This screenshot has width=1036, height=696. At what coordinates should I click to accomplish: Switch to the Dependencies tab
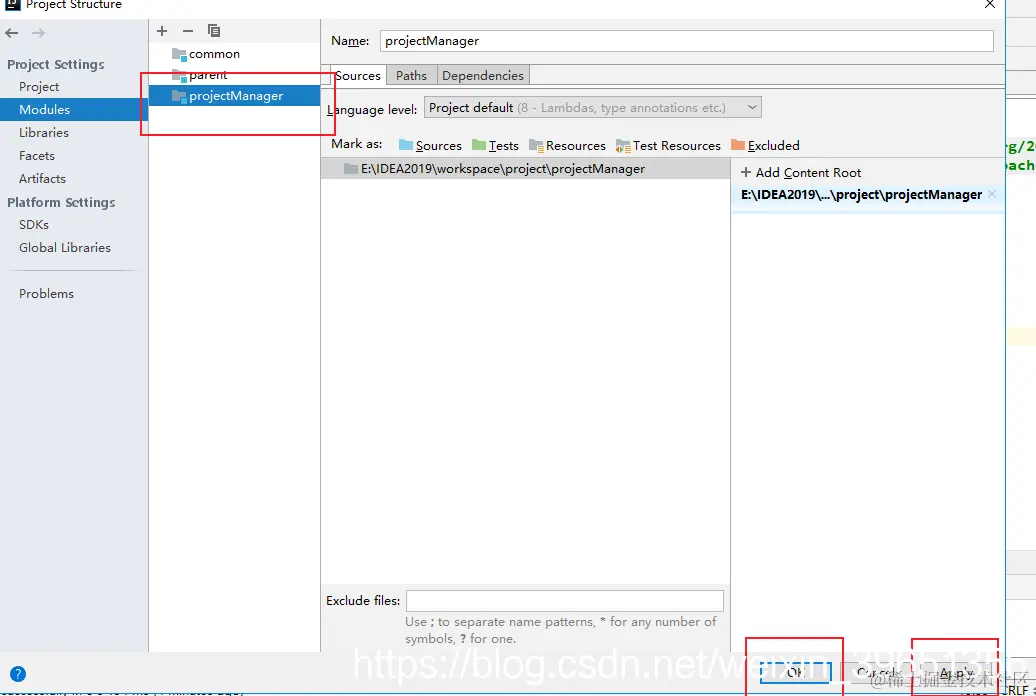click(483, 75)
